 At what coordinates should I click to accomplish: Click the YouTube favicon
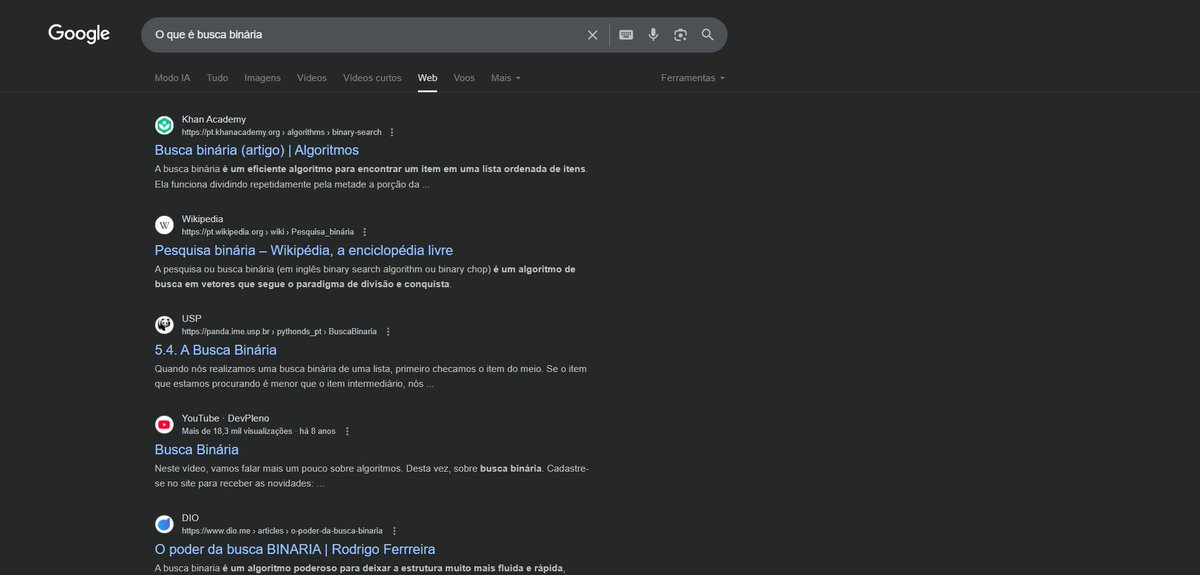[164, 425]
